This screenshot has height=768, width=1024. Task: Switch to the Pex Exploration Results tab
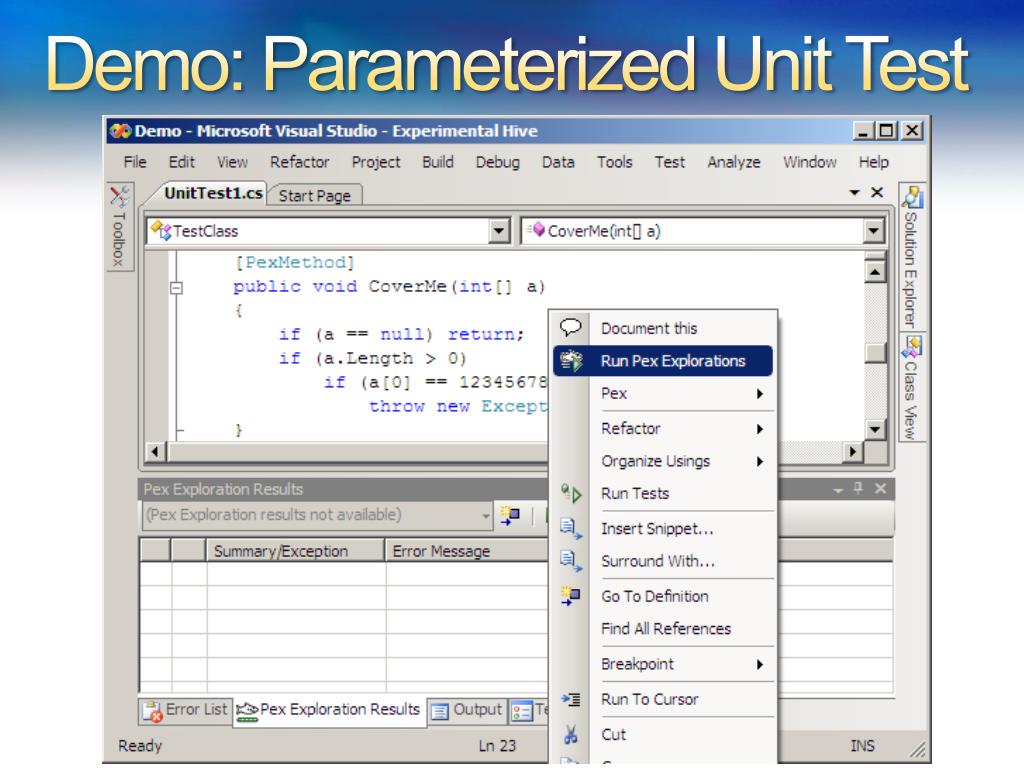329,711
